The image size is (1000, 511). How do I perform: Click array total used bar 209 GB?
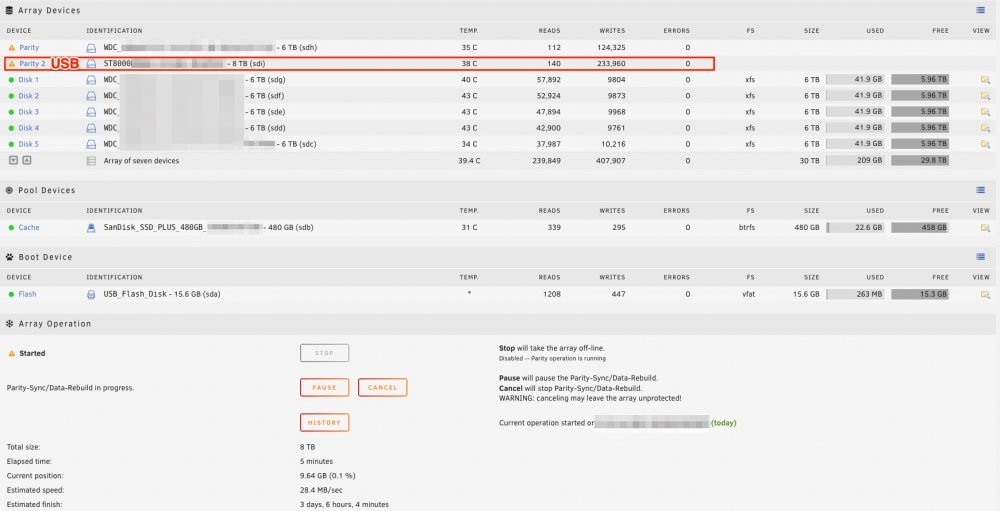(855, 161)
